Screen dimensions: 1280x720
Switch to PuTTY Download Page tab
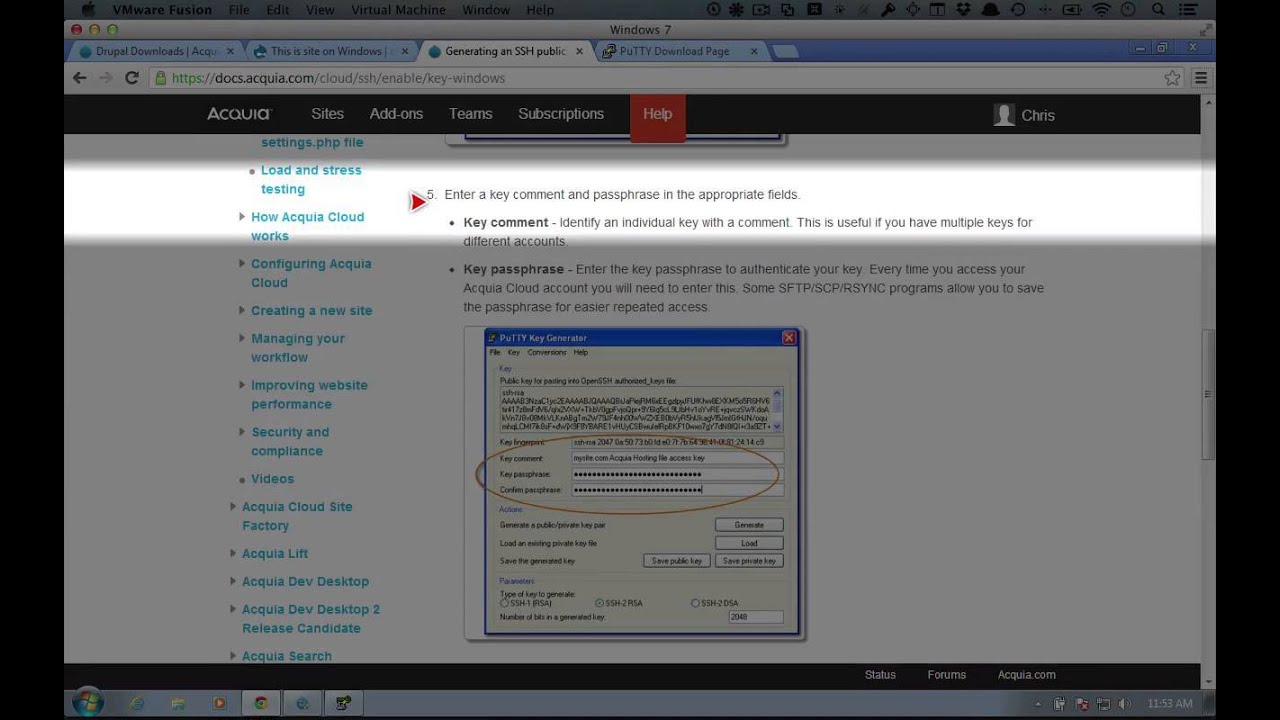pos(680,51)
